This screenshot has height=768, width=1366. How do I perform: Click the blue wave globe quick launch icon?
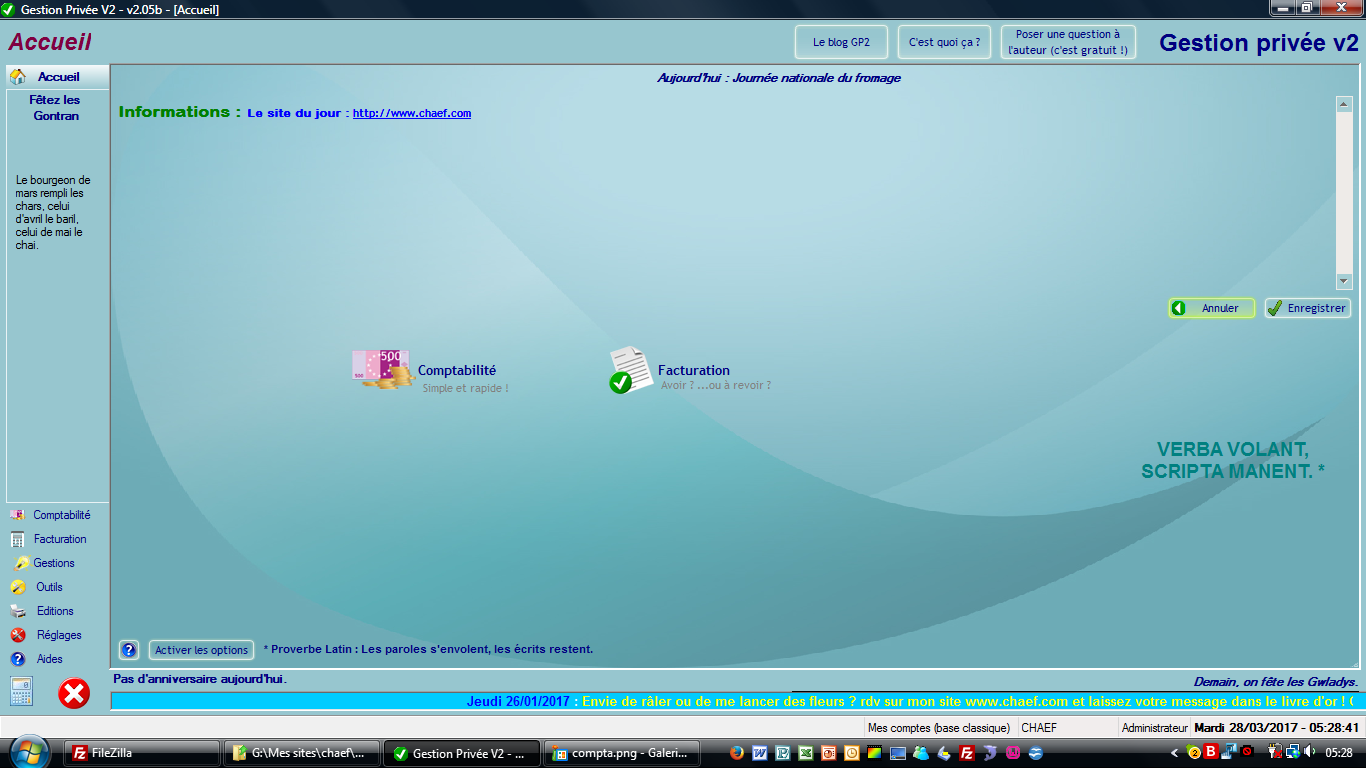coord(1036,753)
